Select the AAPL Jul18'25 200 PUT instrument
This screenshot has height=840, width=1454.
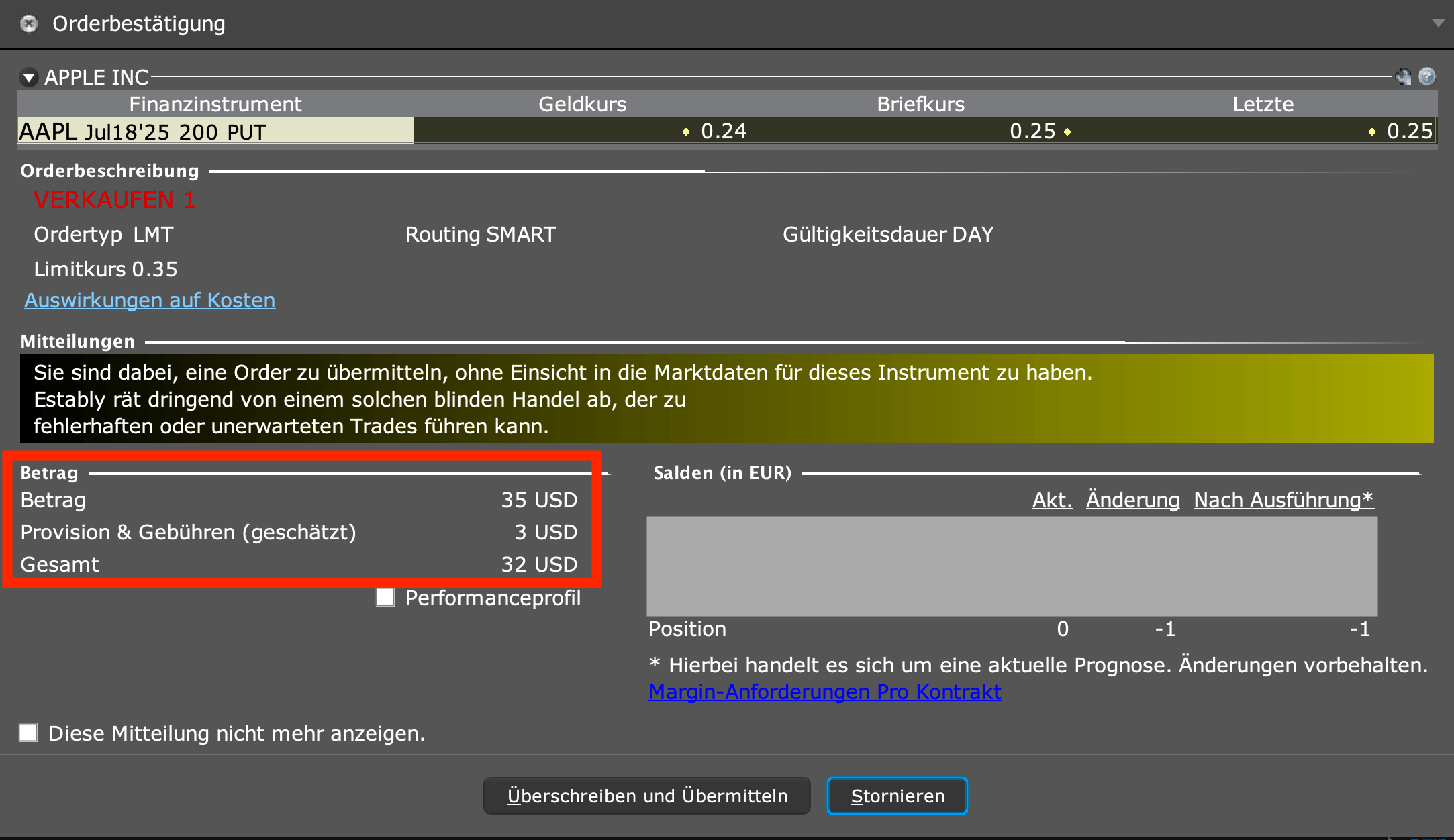141,132
